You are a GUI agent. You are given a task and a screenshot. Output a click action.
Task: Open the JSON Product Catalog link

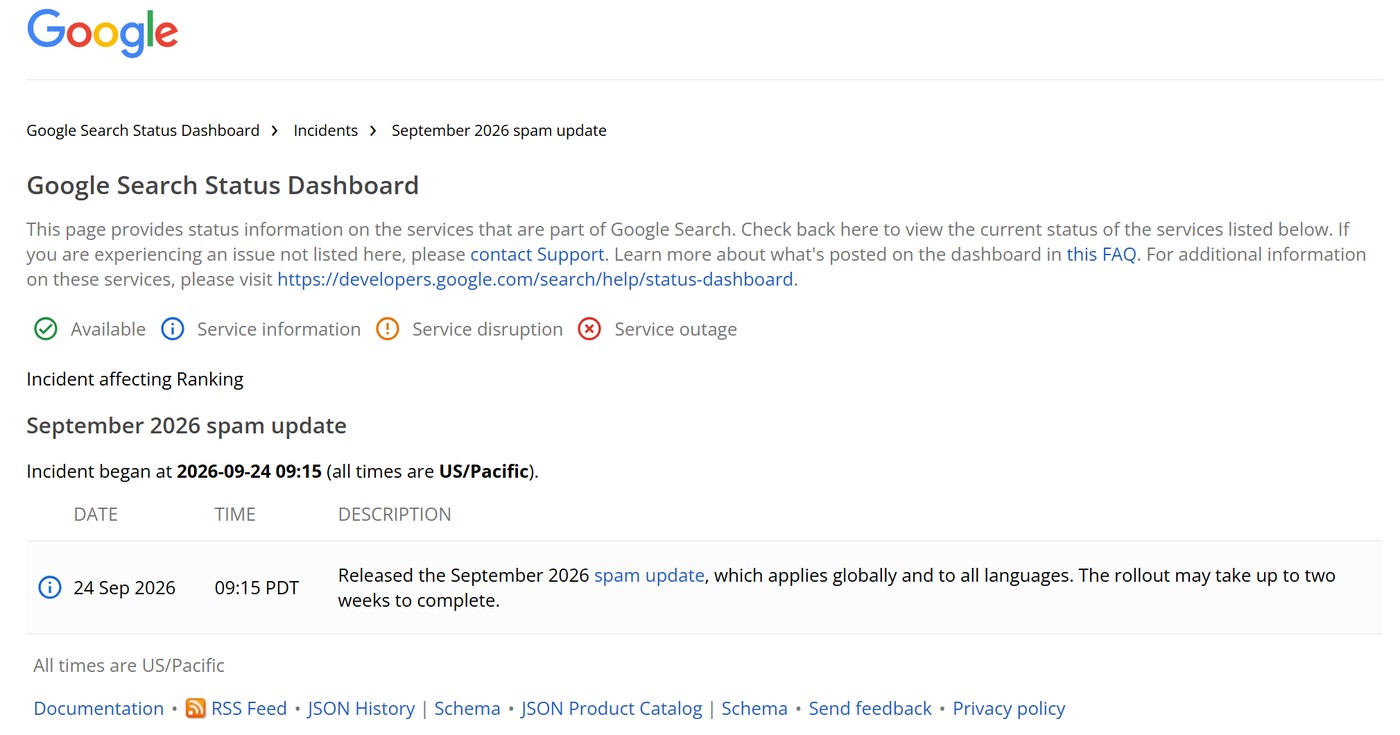coord(612,708)
